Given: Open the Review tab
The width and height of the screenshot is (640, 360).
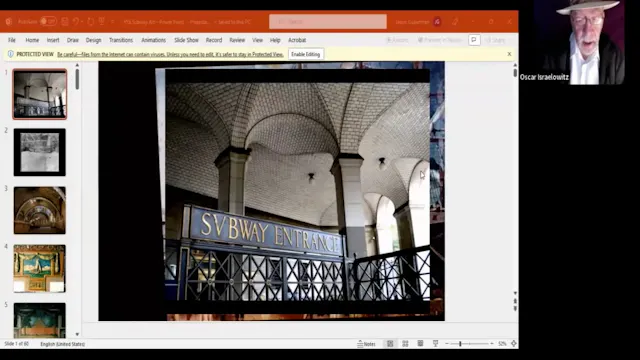Looking at the screenshot, I should (x=237, y=40).
